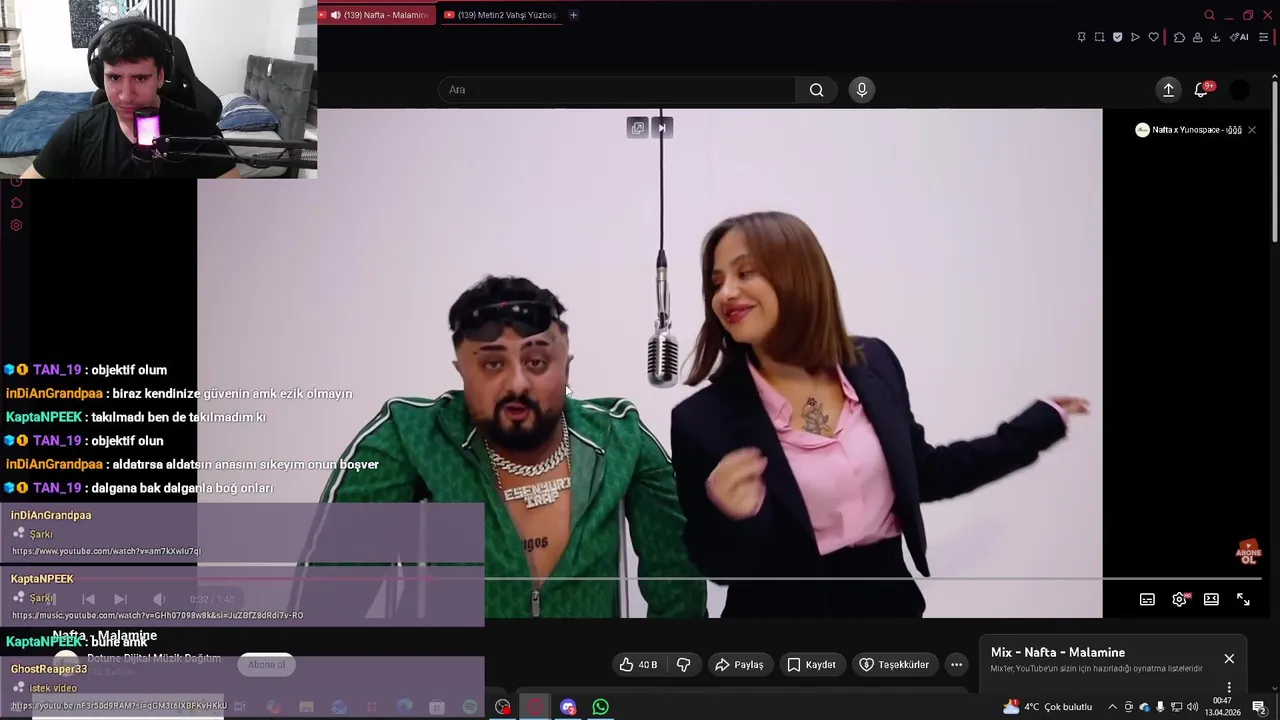This screenshot has height=720, width=1280.
Task: Open KaptaNPEEK's music.youtube.com request link
Action: [x=157, y=615]
